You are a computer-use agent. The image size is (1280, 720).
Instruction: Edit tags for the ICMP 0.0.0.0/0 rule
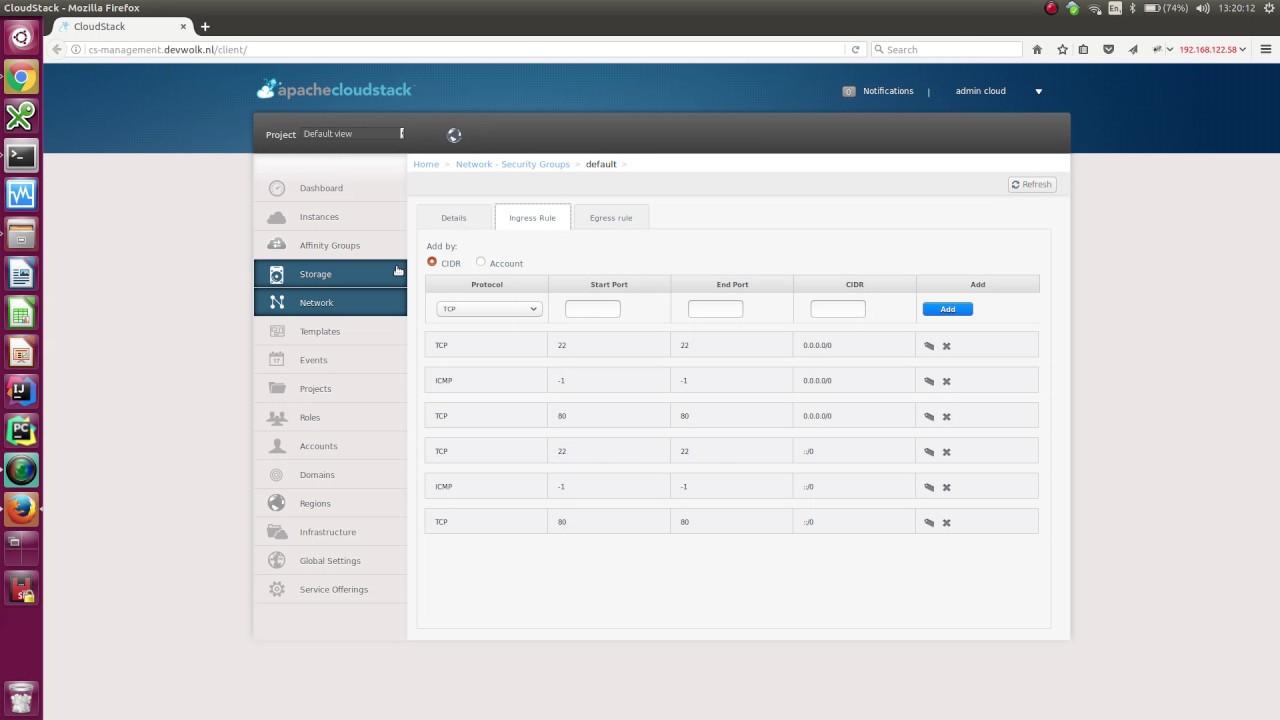929,381
